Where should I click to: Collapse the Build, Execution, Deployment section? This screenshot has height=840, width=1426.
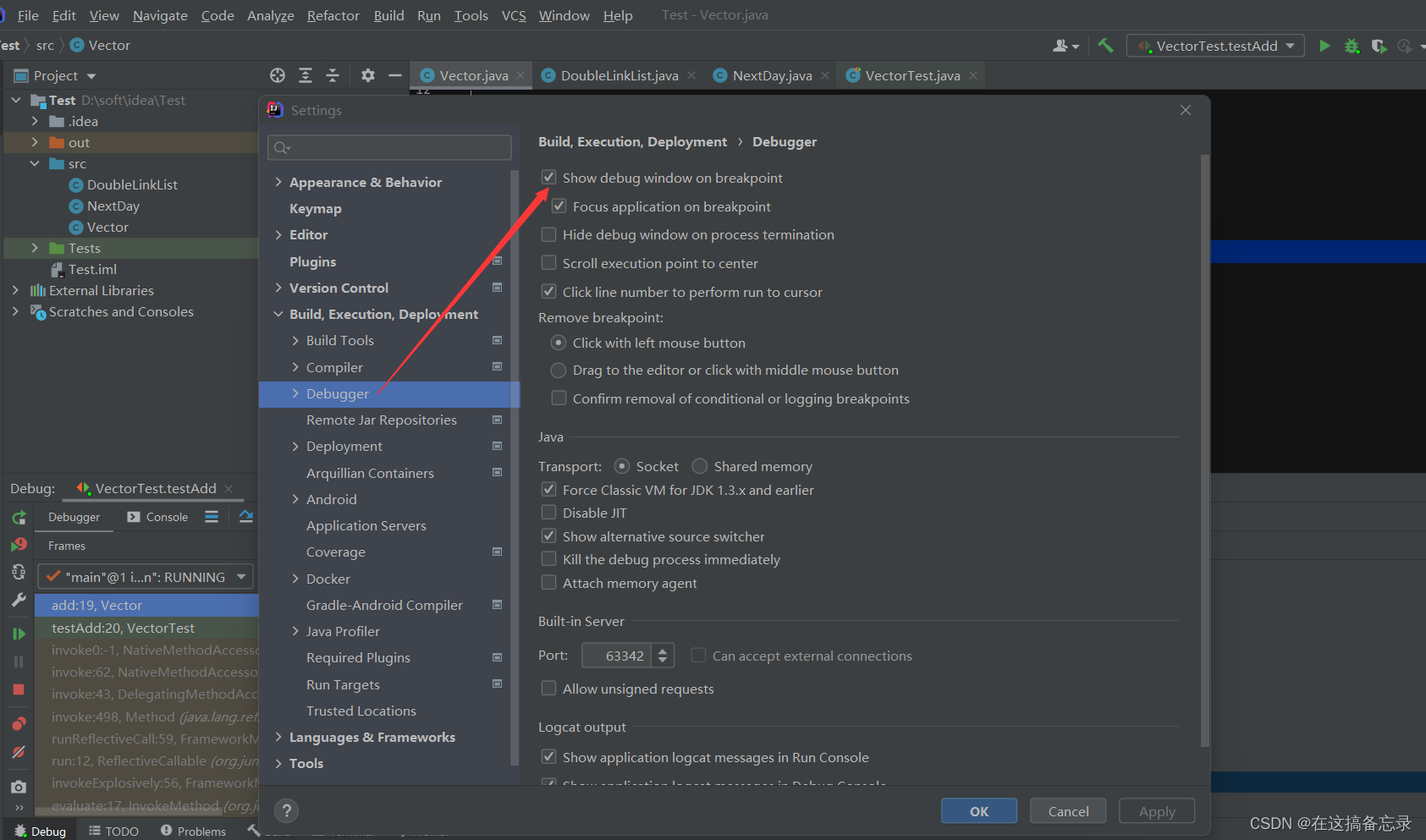pos(279,314)
